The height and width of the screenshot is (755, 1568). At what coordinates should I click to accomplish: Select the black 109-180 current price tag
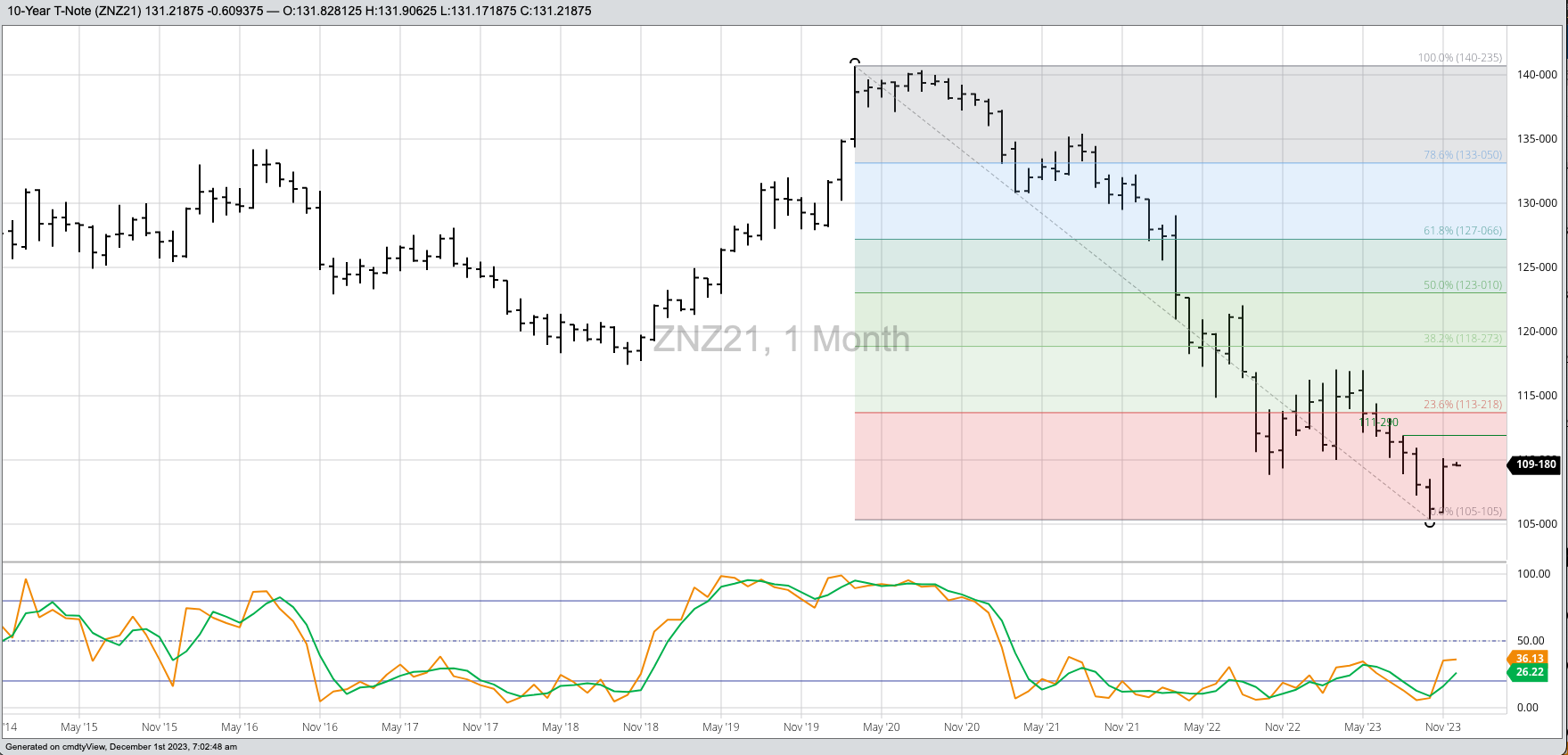click(1536, 464)
